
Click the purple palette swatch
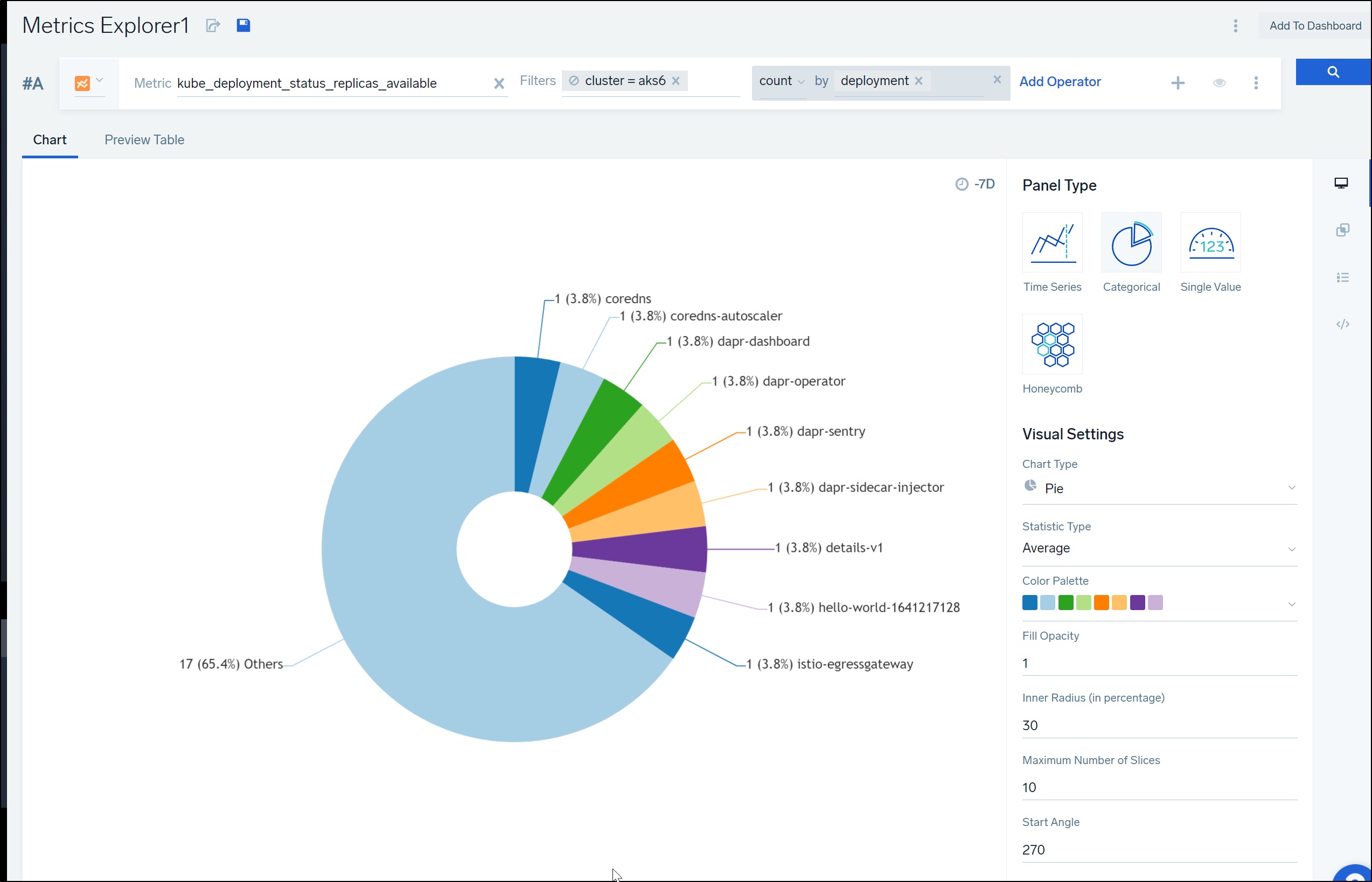[1137, 603]
